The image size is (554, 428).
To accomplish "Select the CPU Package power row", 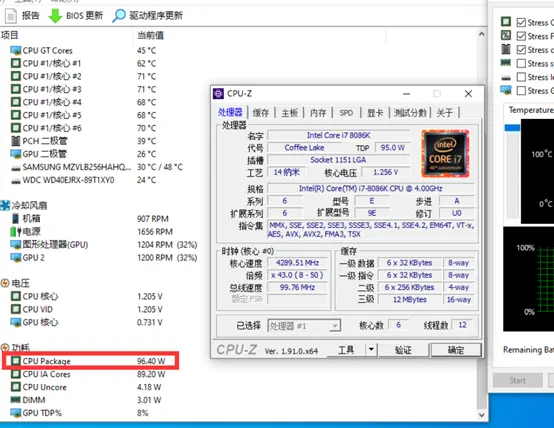I will coord(90,361).
